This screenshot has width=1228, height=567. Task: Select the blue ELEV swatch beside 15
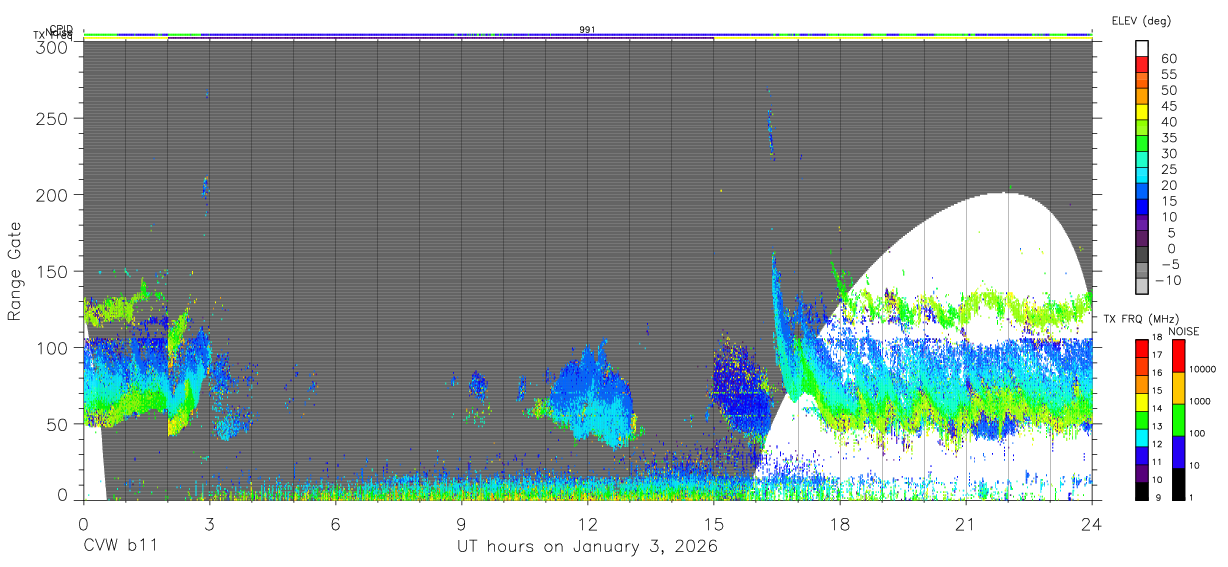pyautogui.click(x=1141, y=208)
